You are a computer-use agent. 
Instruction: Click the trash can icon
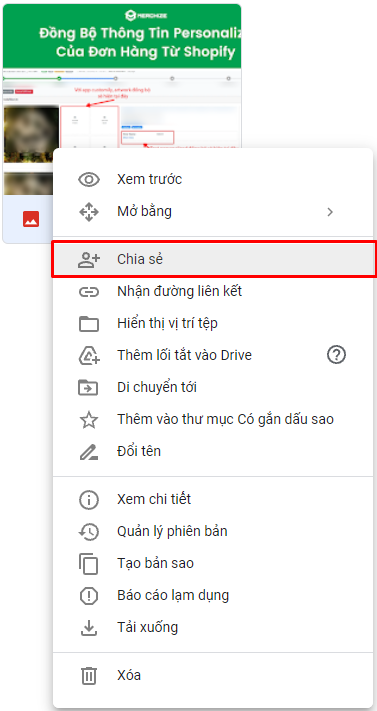(x=89, y=676)
